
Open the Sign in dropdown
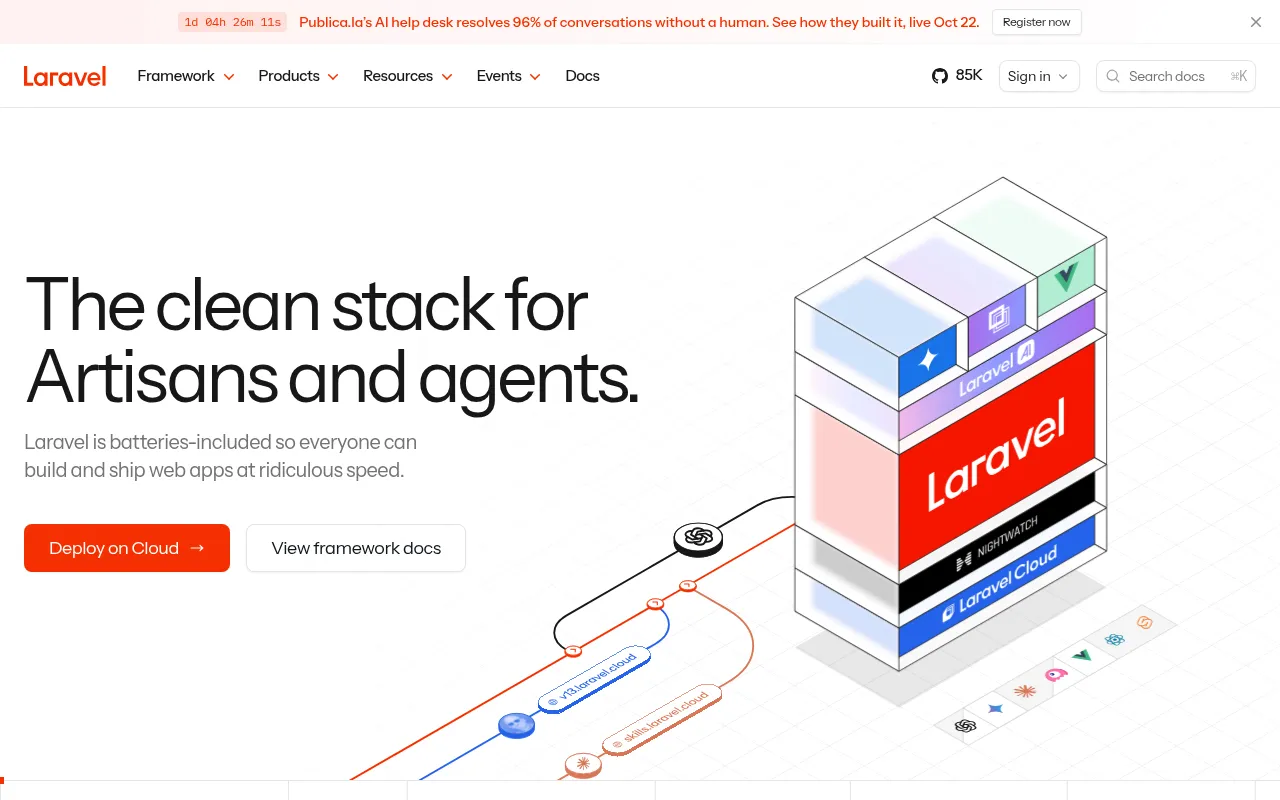(1039, 76)
